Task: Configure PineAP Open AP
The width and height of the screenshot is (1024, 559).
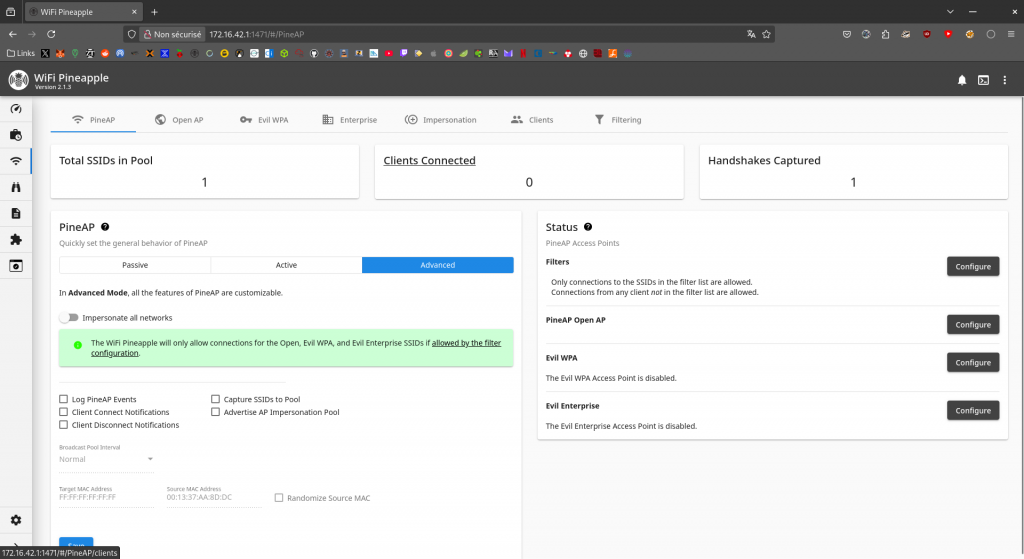Action: [x=973, y=325]
